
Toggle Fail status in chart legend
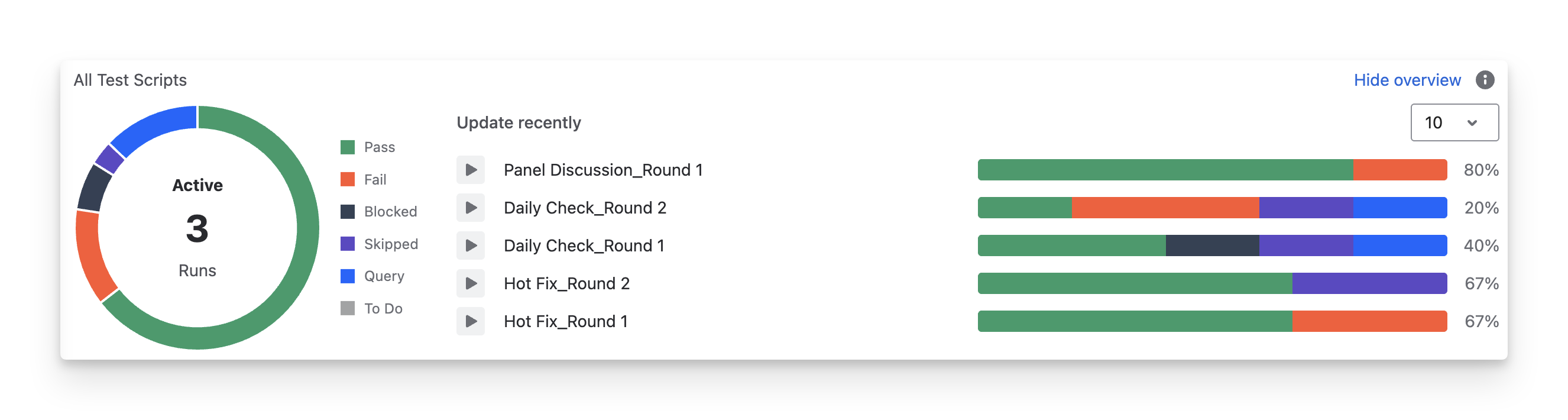point(364,180)
